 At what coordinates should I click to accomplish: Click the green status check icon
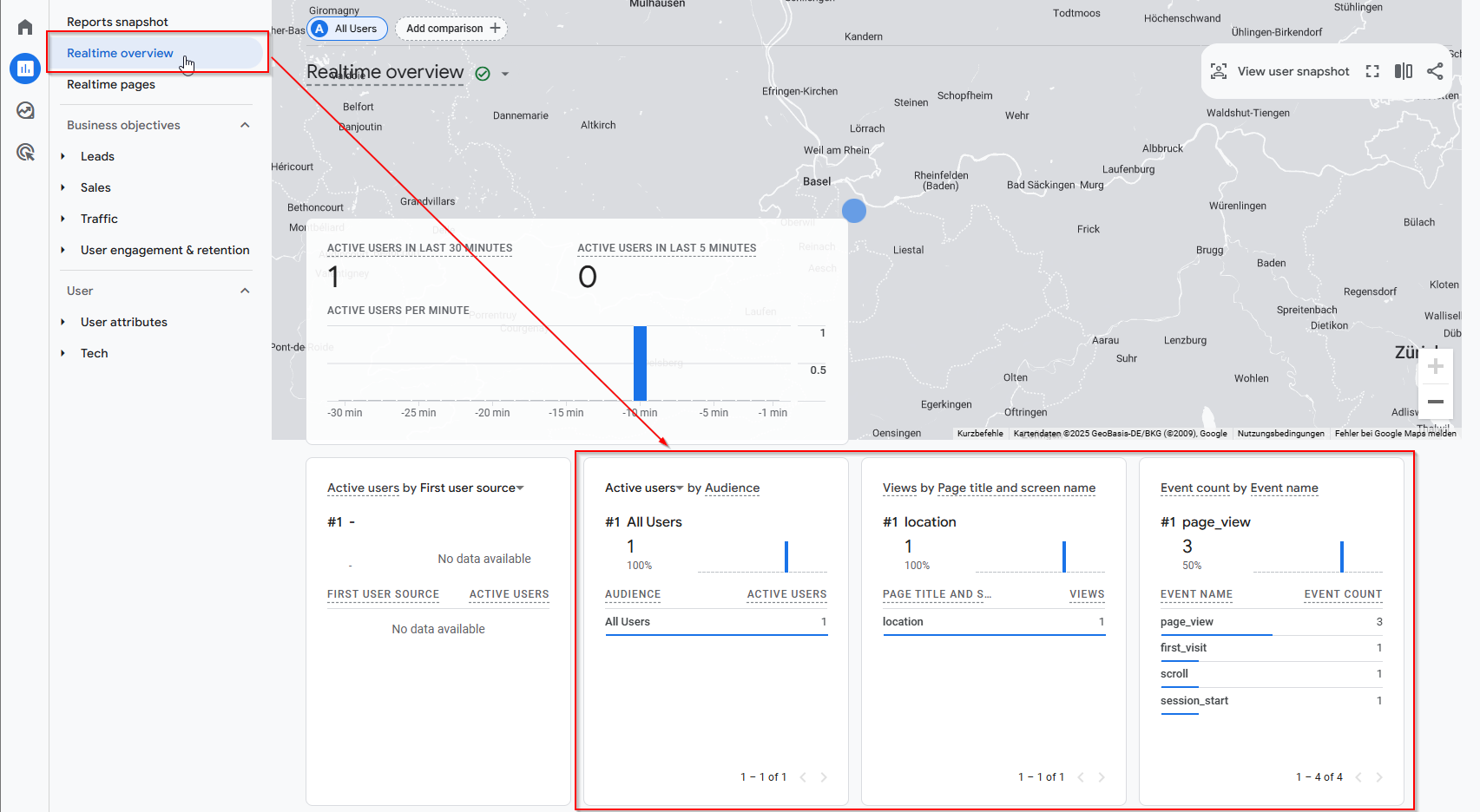(483, 74)
